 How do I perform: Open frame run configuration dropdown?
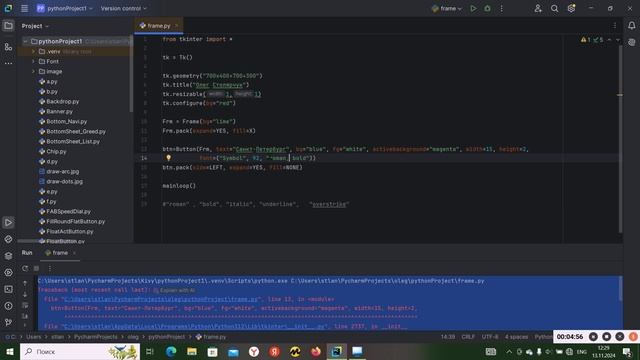(447, 8)
